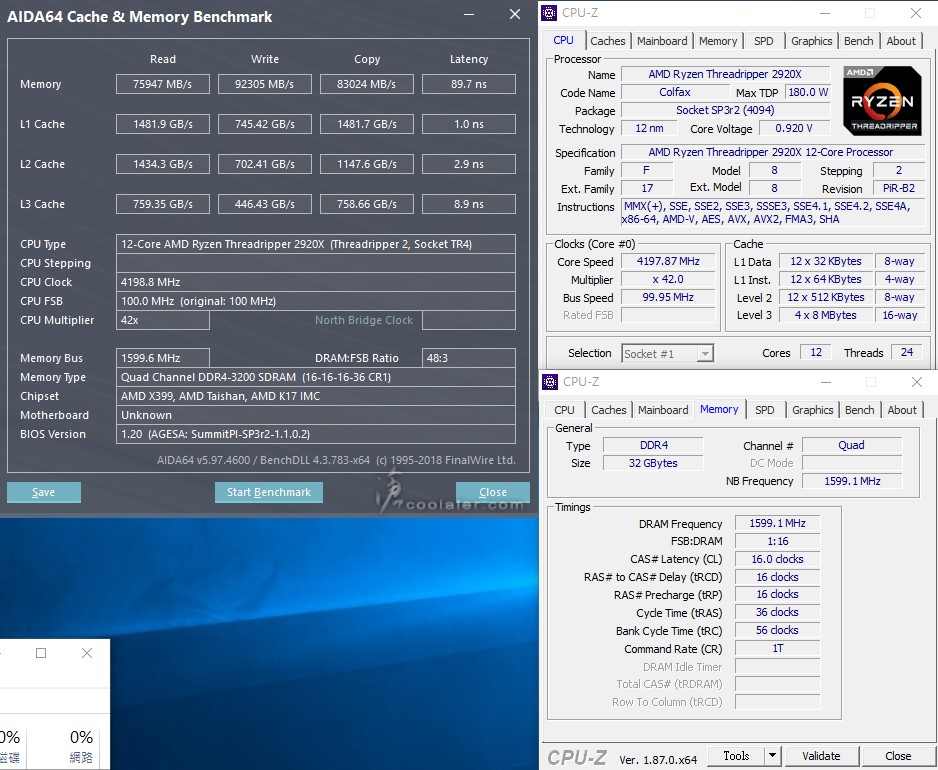The width and height of the screenshot is (938, 770).
Task: Click the Validate button in CPU-Z
Action: pos(821,756)
